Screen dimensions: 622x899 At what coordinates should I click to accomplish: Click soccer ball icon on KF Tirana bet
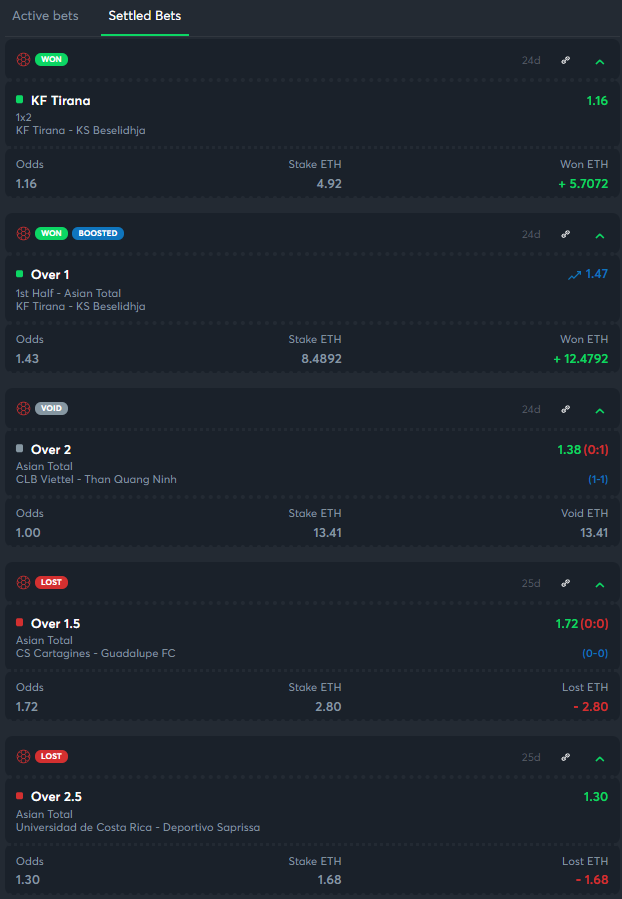pos(23,59)
